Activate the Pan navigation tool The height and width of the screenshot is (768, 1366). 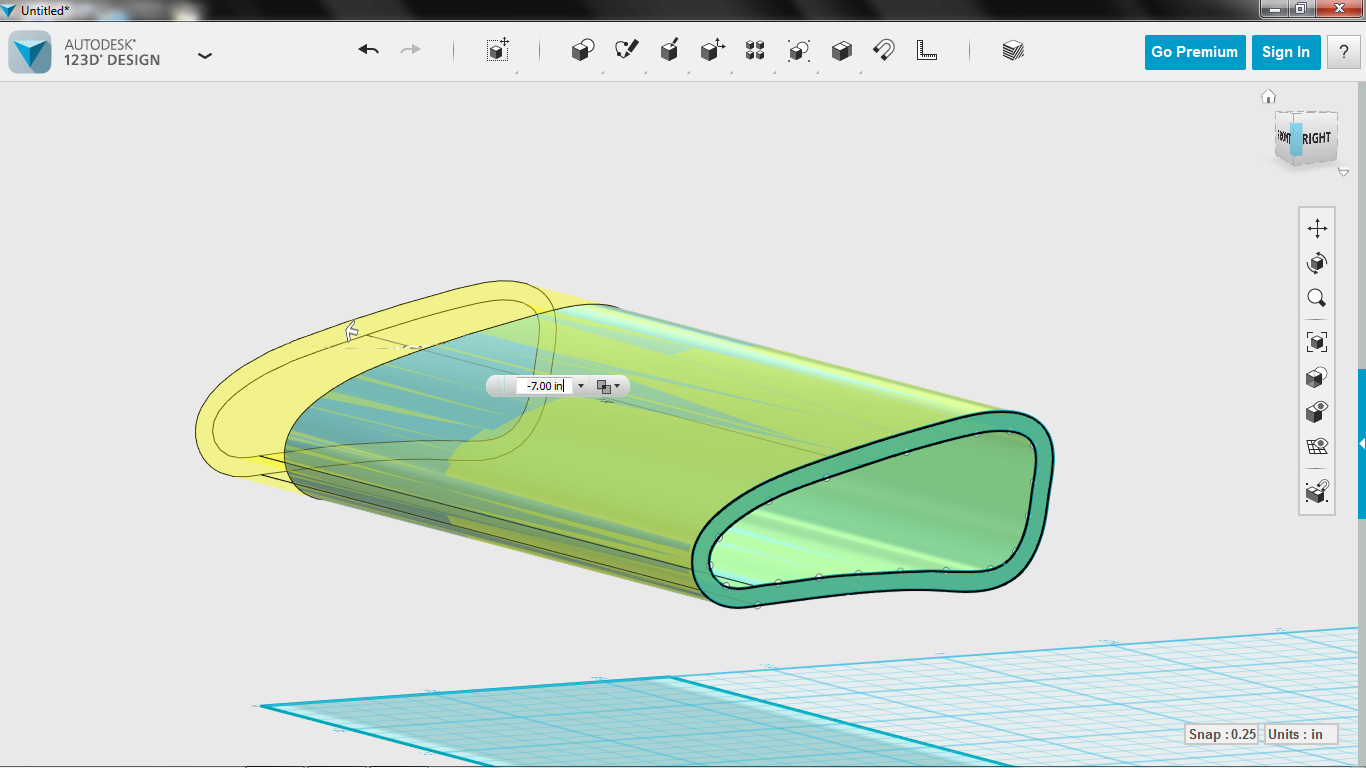(x=1317, y=228)
